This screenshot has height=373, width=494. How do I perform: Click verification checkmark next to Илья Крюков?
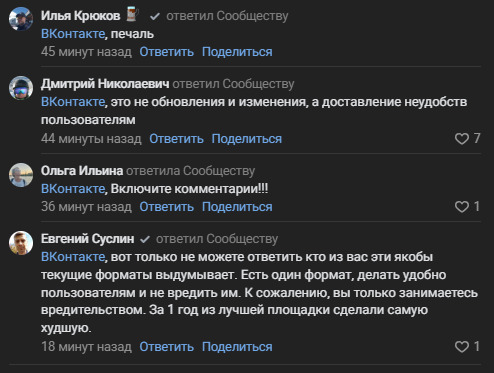(155, 16)
